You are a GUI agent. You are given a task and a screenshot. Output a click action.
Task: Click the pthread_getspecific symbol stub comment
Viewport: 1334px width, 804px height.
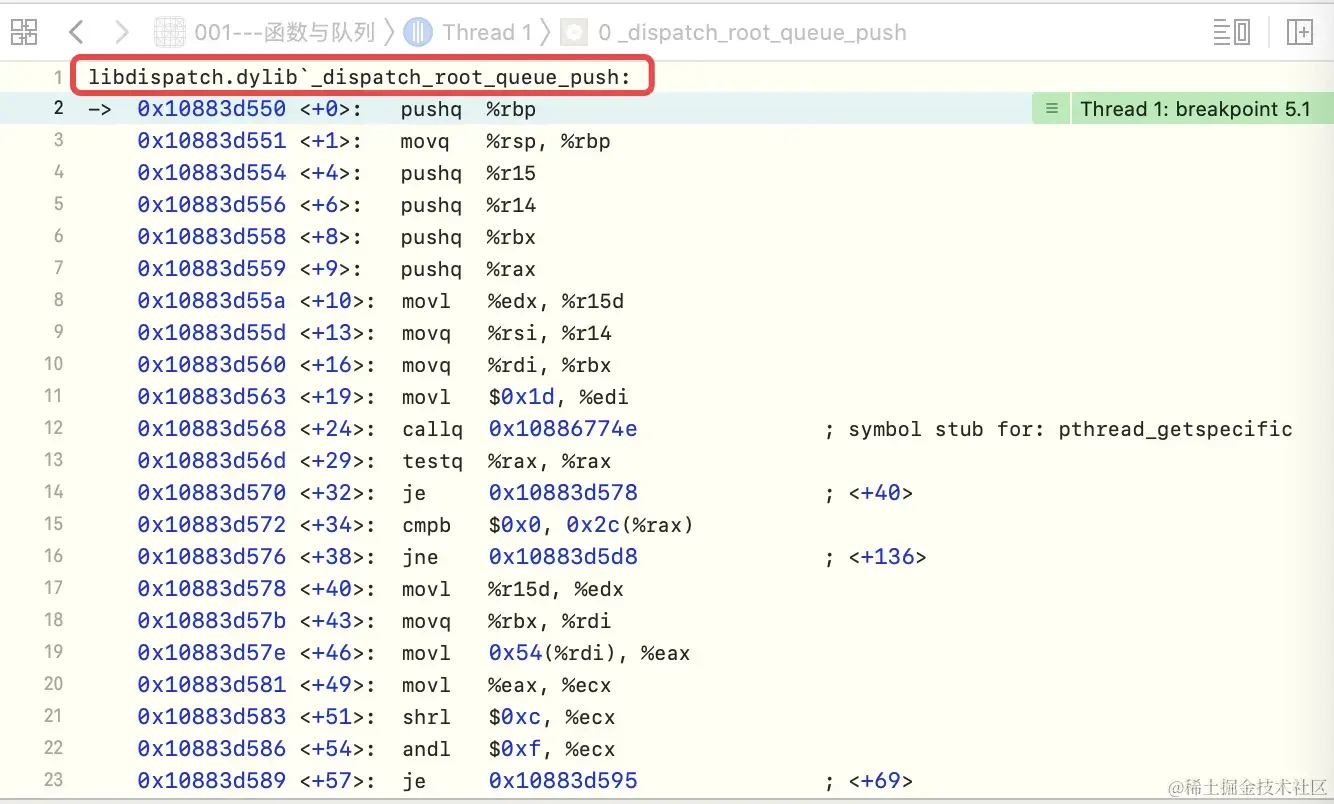[x=1059, y=429]
